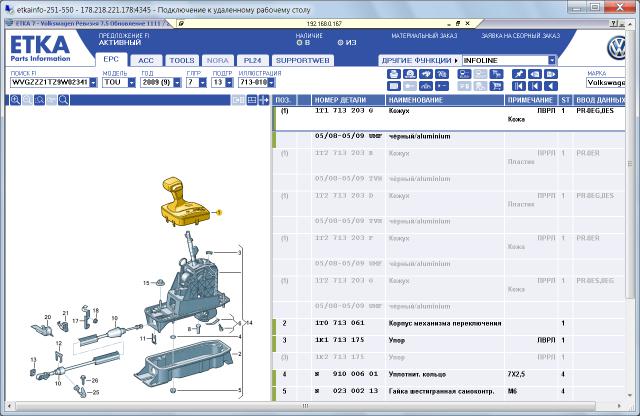This screenshot has height=416, width=640.
Task: Click ЗАЯВКА НА СБОРНЫЙ ЗАКАЗ header link
Action: (520, 36)
